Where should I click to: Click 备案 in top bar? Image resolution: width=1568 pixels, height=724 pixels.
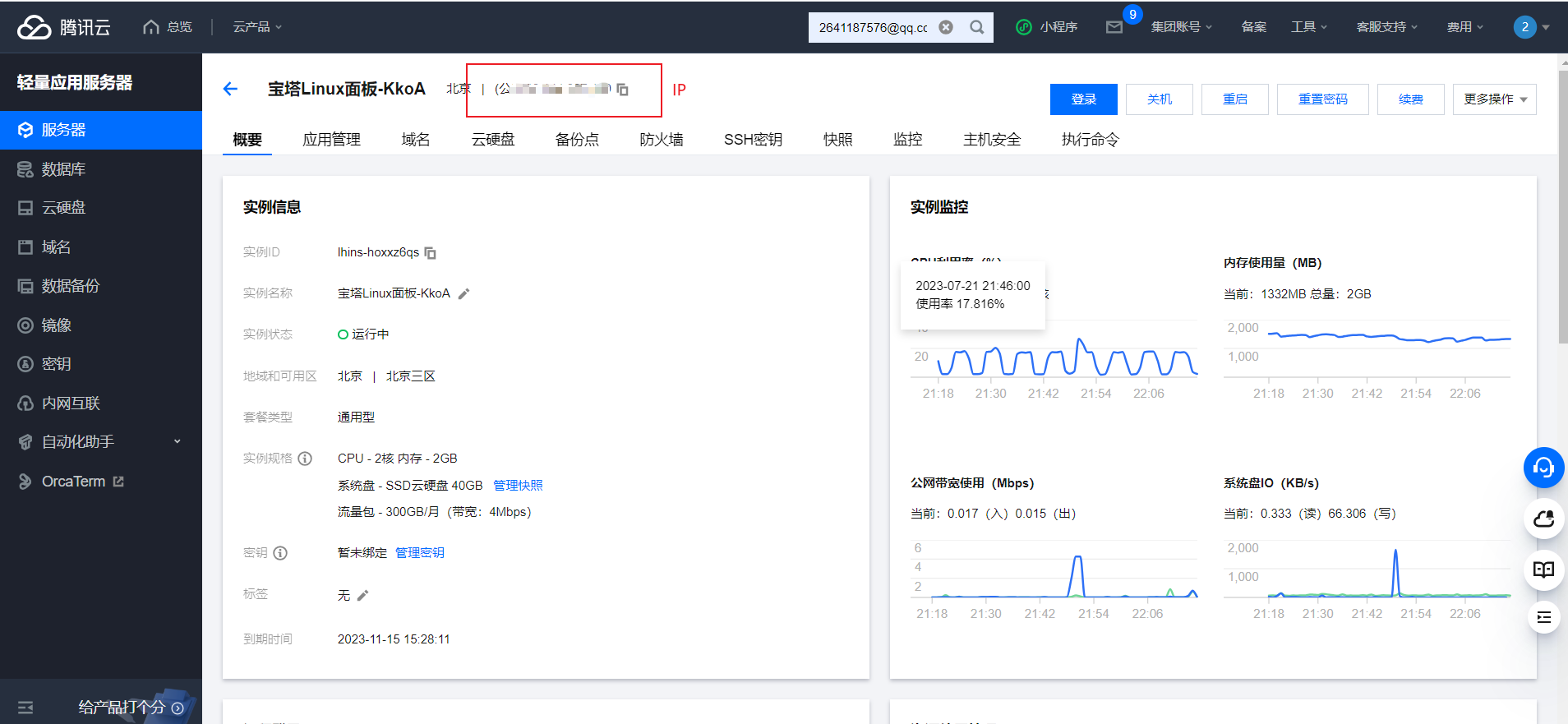click(x=1253, y=27)
